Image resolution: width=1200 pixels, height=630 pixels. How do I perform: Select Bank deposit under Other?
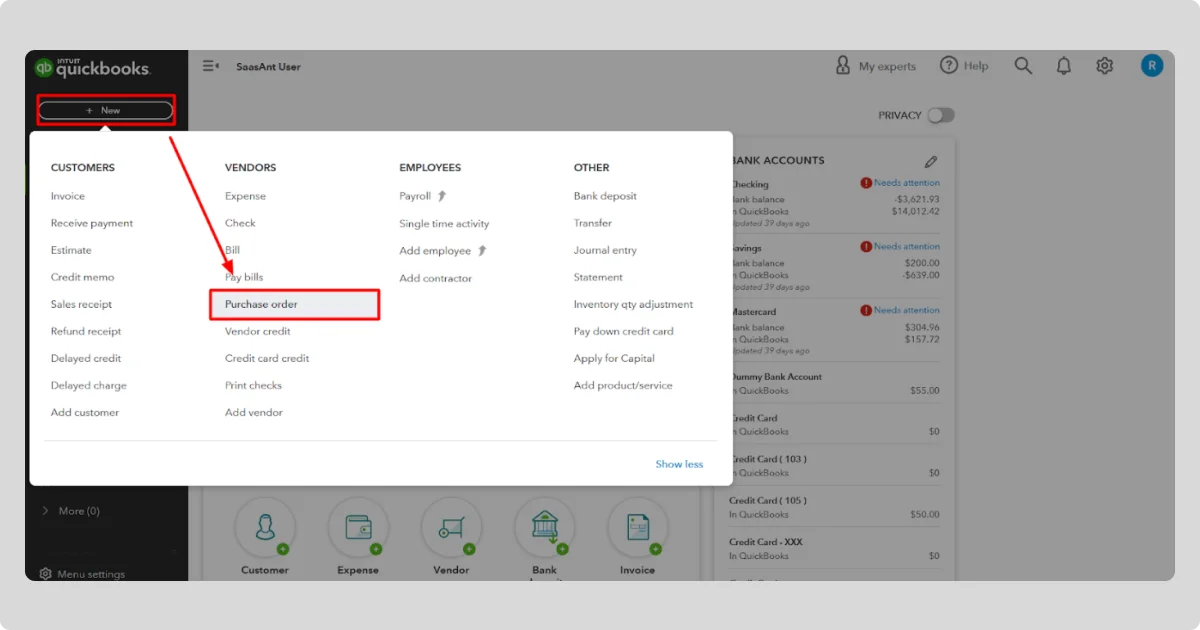click(605, 196)
